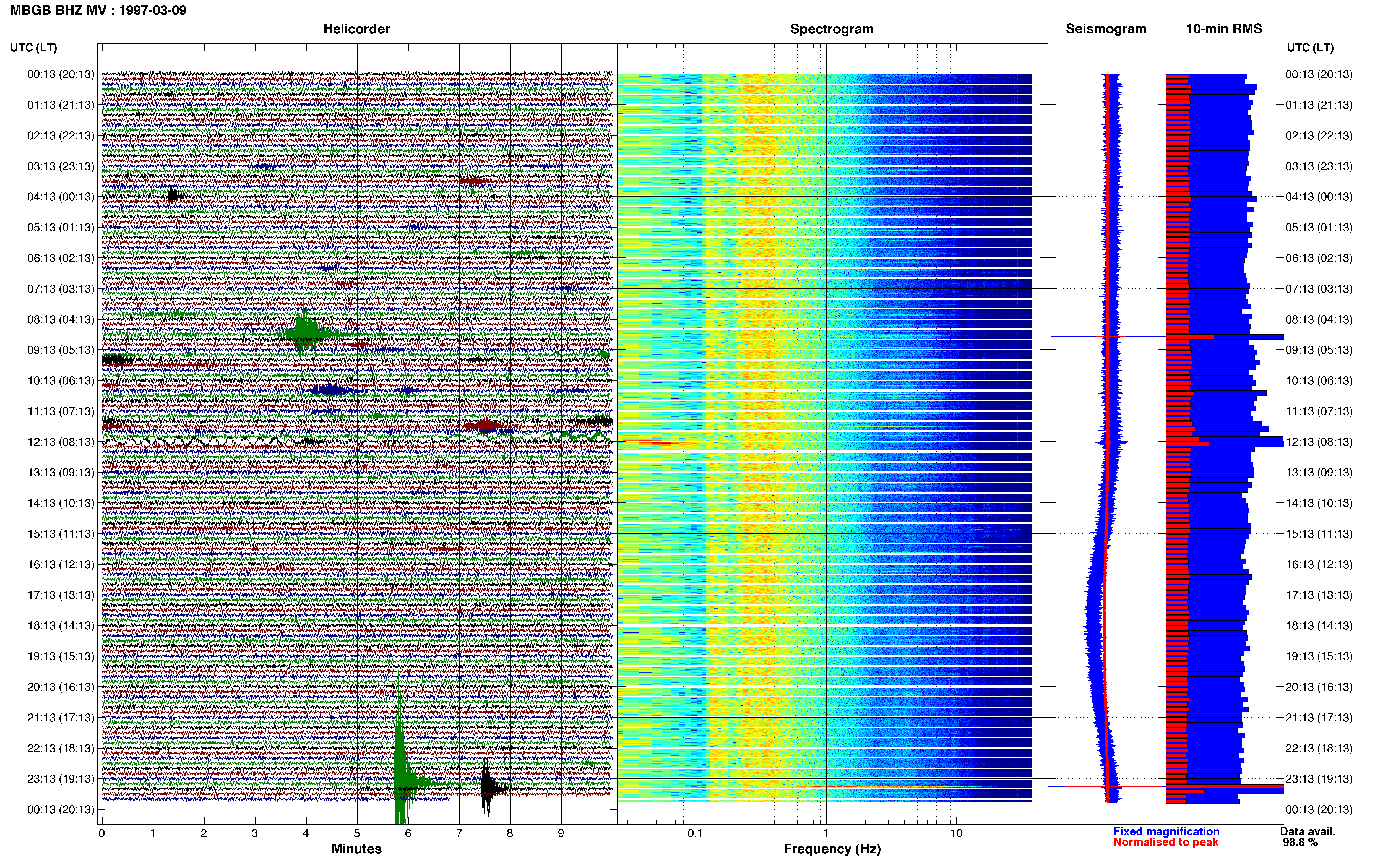Click left time label '07:13 (03:13)'

(x=61, y=289)
